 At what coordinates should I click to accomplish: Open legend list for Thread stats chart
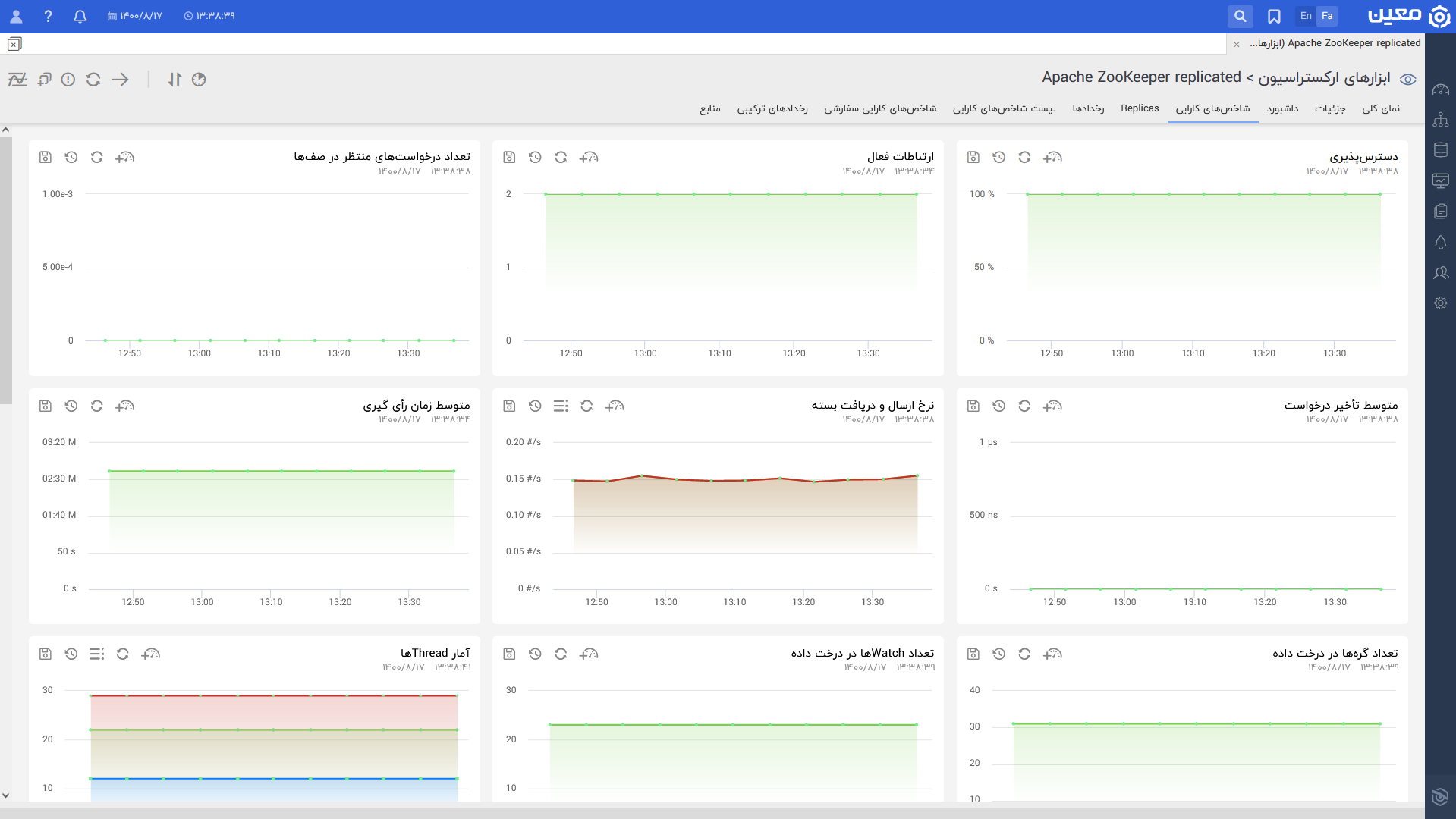[96, 654]
